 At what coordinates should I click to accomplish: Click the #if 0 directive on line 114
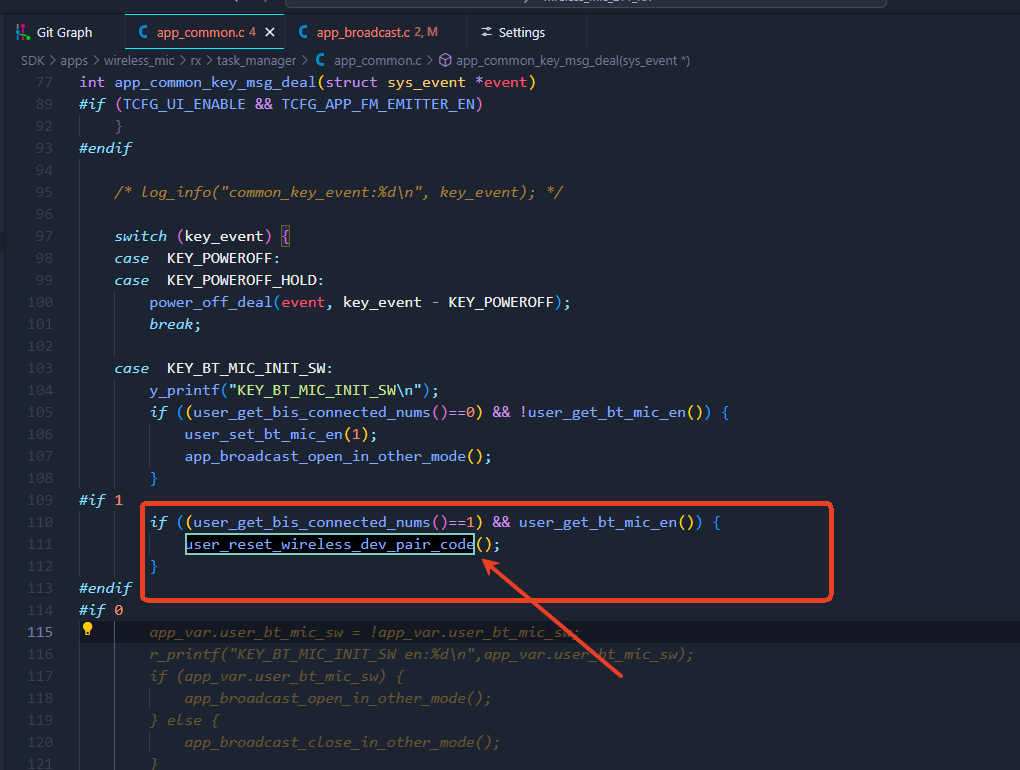101,610
